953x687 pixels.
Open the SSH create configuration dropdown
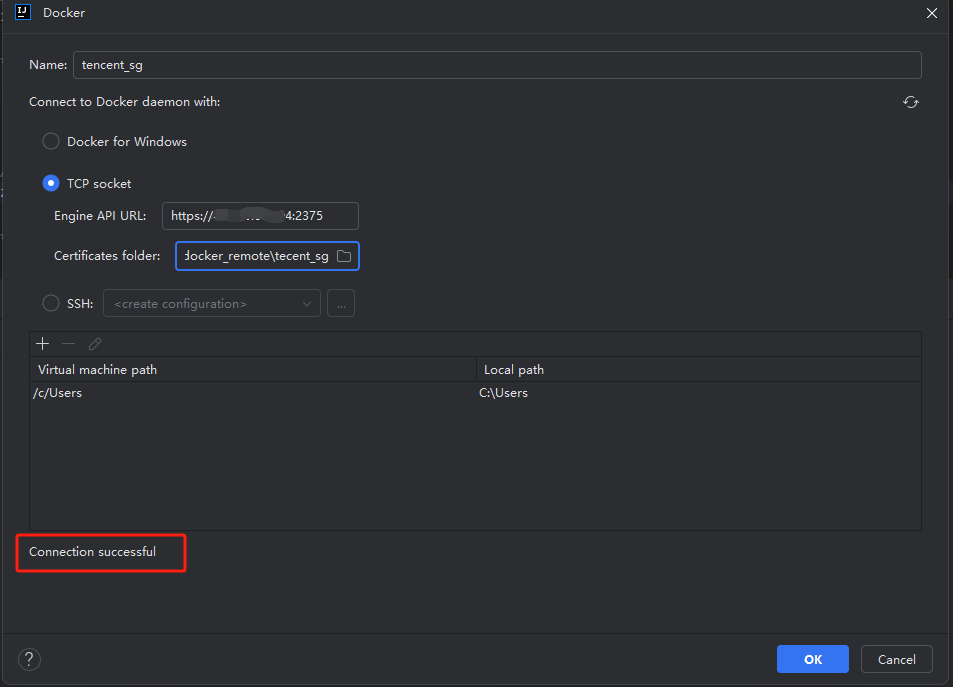pos(212,303)
